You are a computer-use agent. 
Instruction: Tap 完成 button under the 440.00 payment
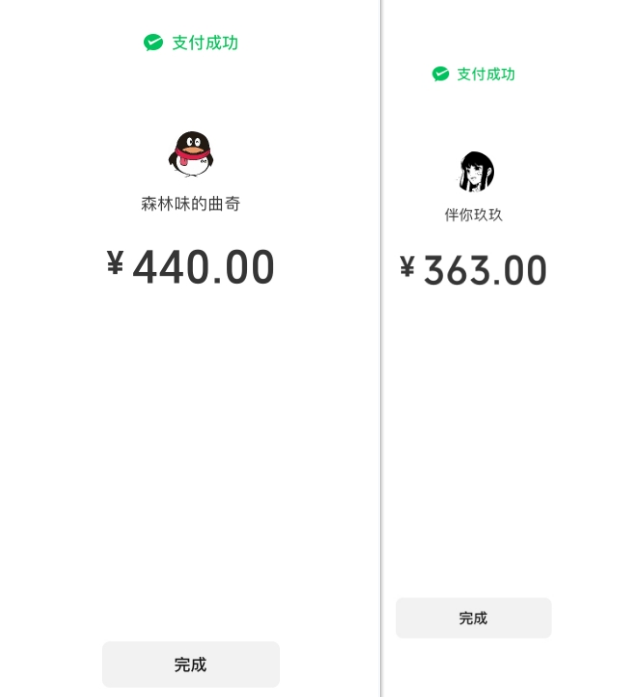pos(191,664)
